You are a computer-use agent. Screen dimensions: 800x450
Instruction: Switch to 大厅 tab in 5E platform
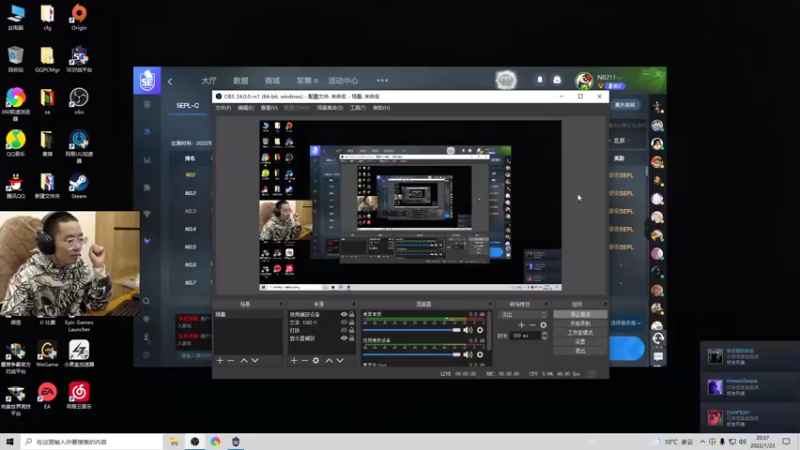209,81
